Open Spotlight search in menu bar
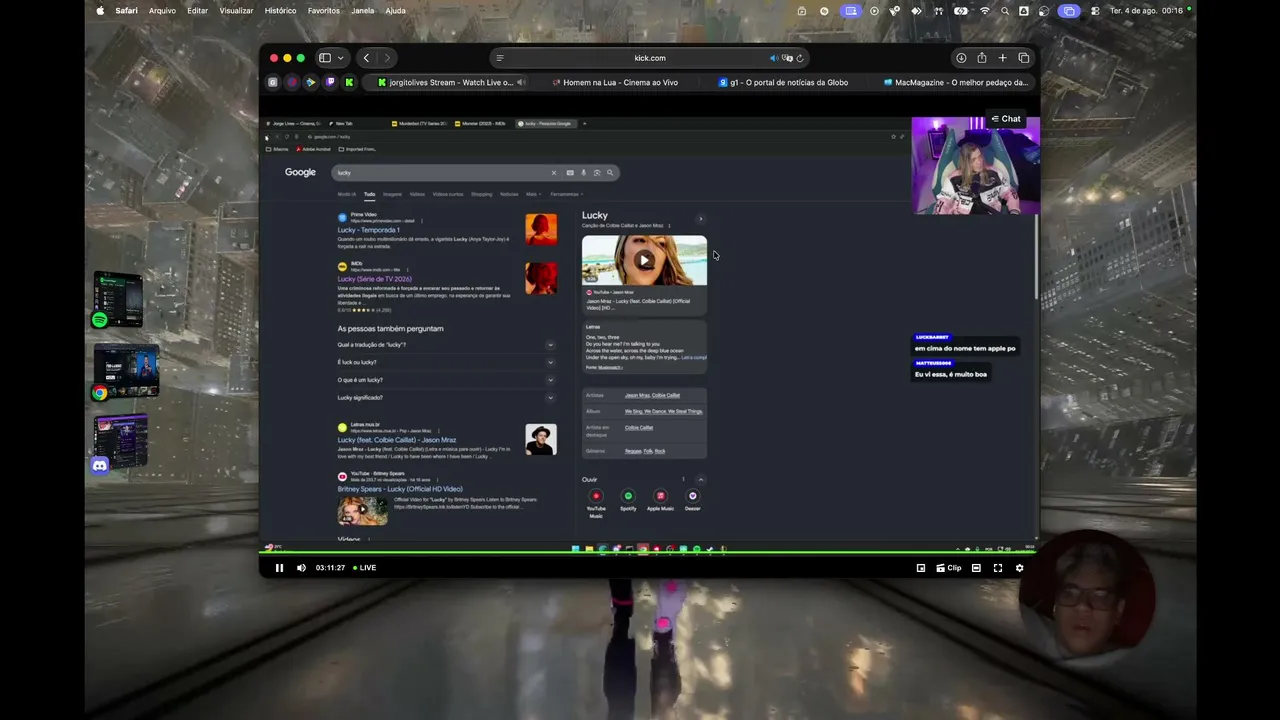Image resolution: width=1280 pixels, height=720 pixels. click(x=1005, y=11)
